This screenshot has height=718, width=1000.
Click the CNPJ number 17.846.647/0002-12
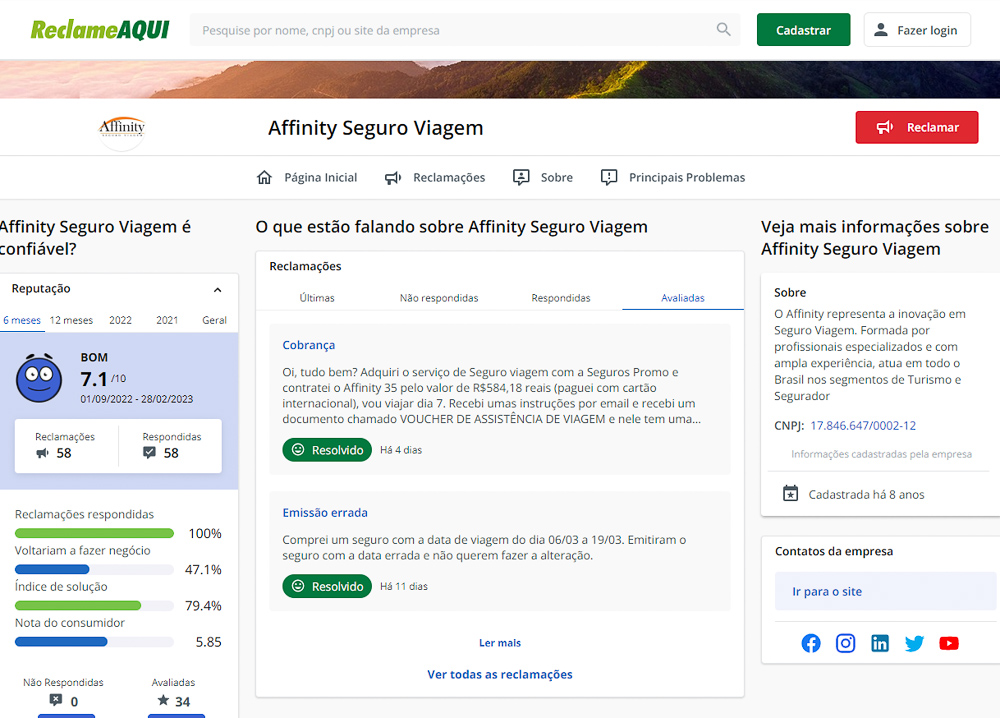863,425
